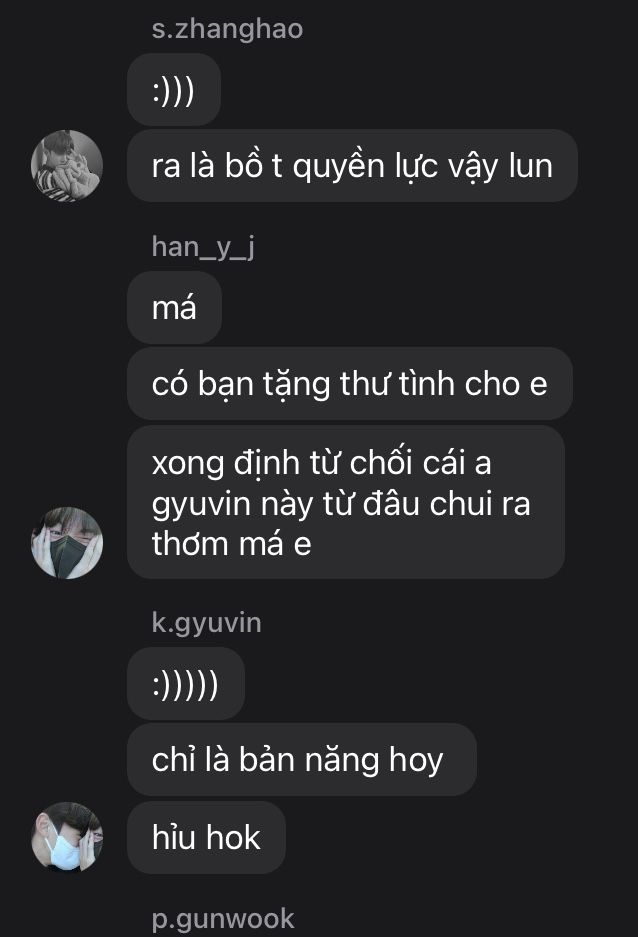The image size is (638, 937).
Task: Open k.gyuvin's avatar with white mask
Action: tap(67, 837)
